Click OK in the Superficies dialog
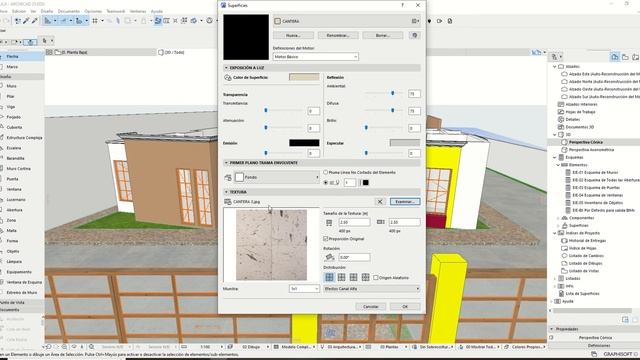640x360 pixels. click(x=405, y=307)
